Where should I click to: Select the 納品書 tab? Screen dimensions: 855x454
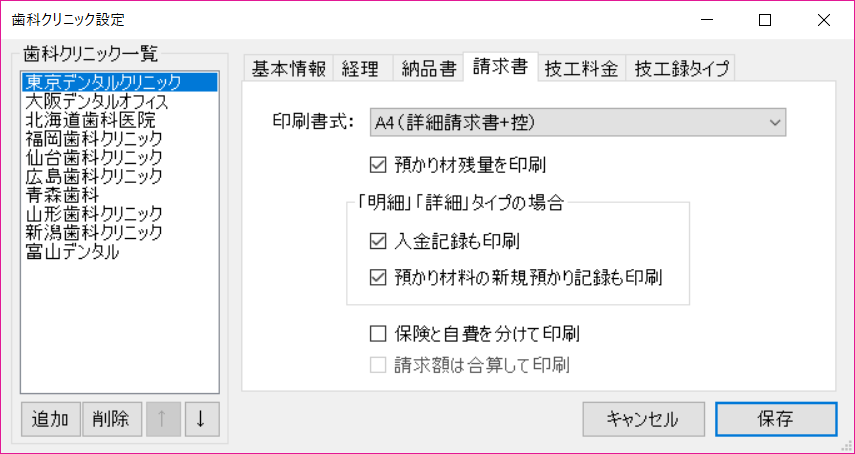(427, 68)
